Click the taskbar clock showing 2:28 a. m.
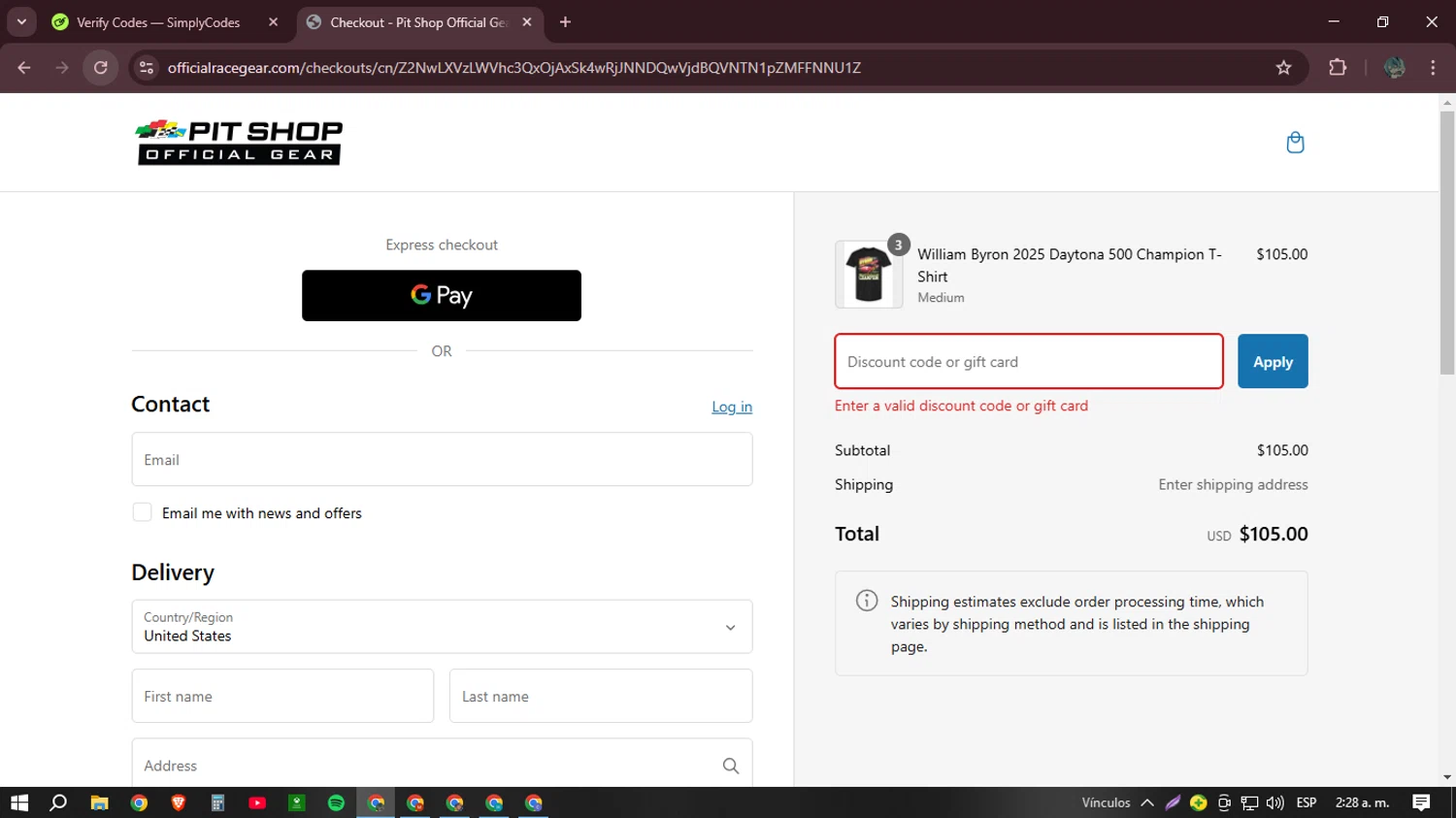This screenshot has width=1456, height=818. [1362, 802]
